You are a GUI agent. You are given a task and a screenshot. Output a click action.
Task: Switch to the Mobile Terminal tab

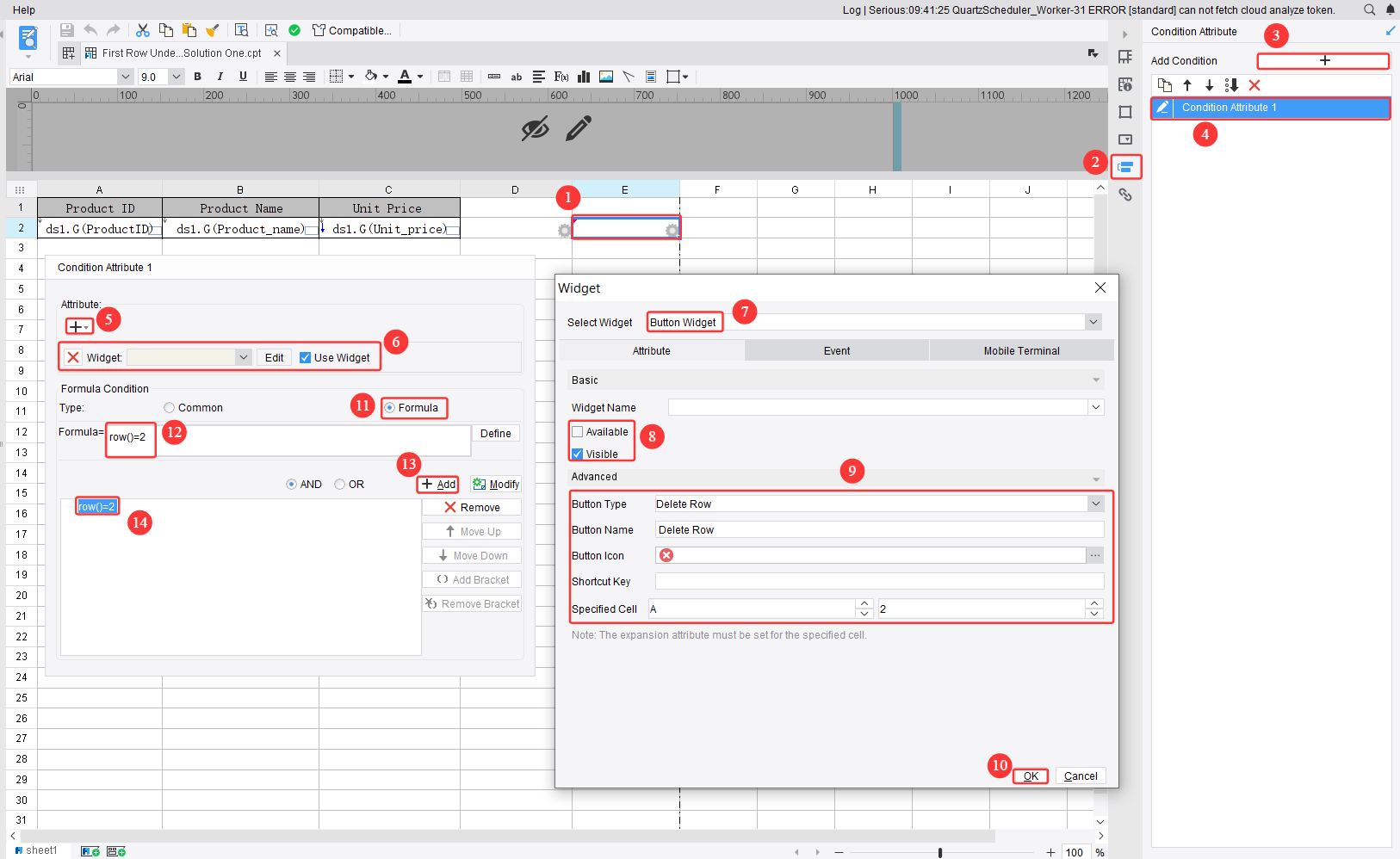pyautogui.click(x=1022, y=350)
